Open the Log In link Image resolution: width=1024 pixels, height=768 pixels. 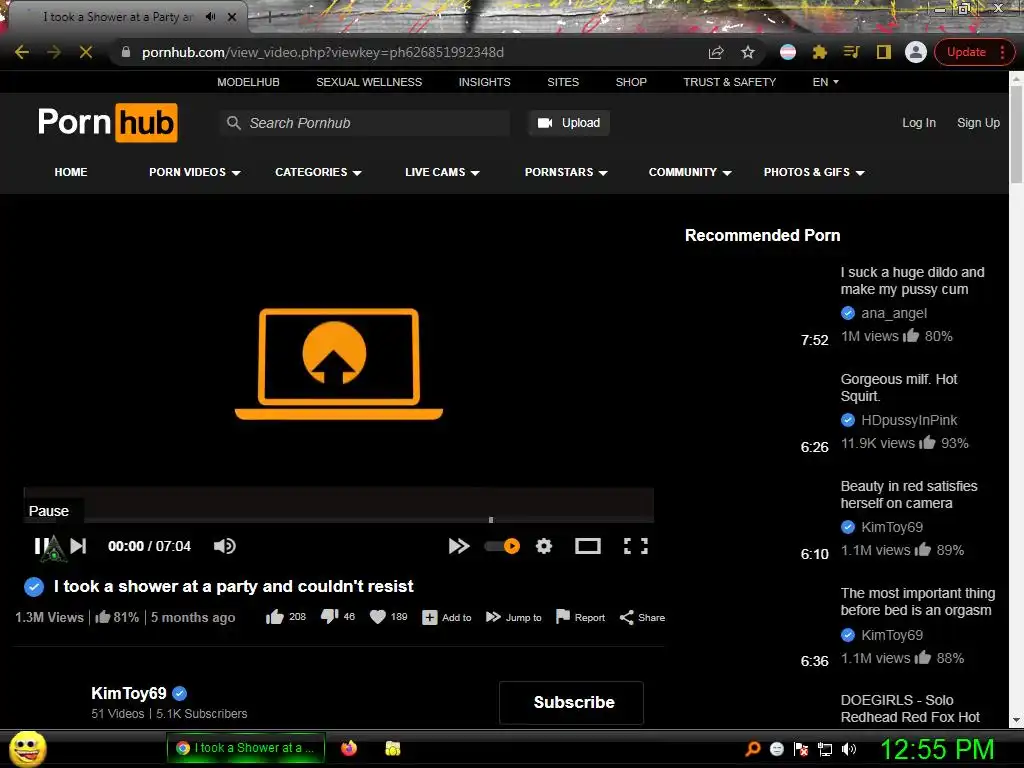[x=918, y=123]
